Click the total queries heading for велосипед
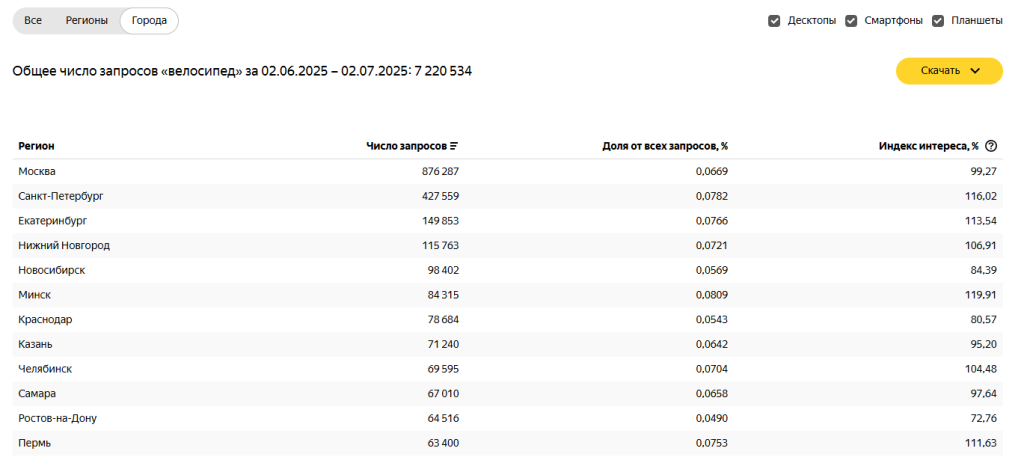This screenshot has width=1024, height=463. click(241, 71)
